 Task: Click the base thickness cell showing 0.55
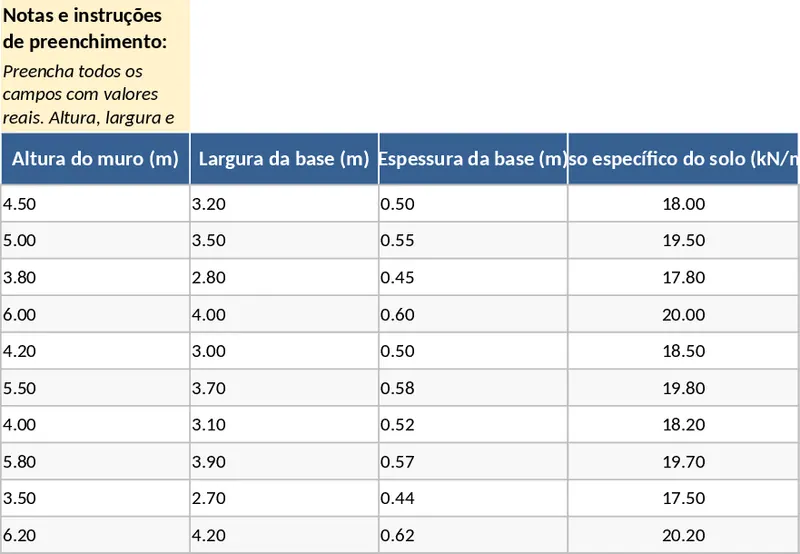click(x=473, y=241)
